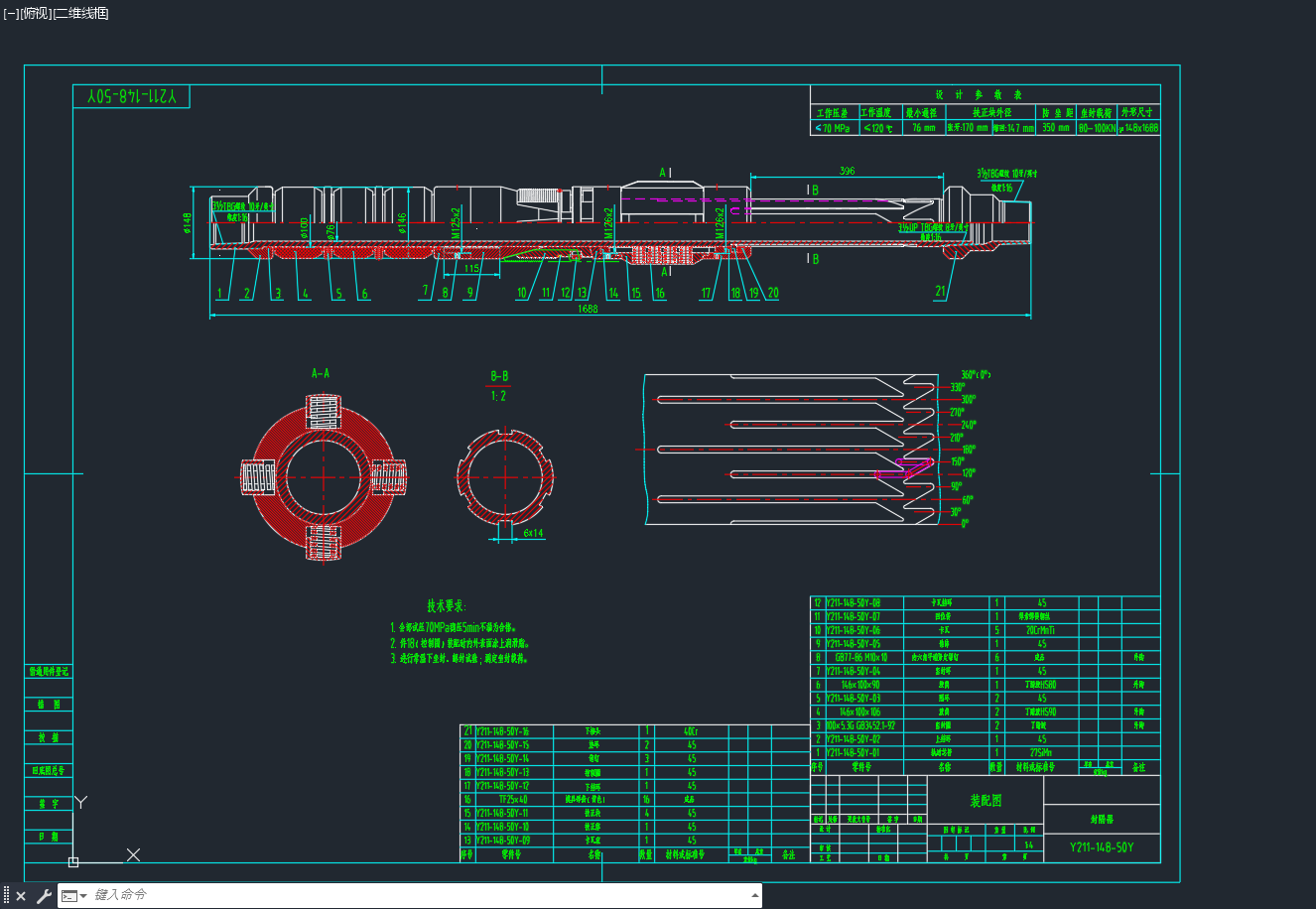Select the 1:2 scale label
This screenshot has width=1316, height=909.
pos(498,396)
